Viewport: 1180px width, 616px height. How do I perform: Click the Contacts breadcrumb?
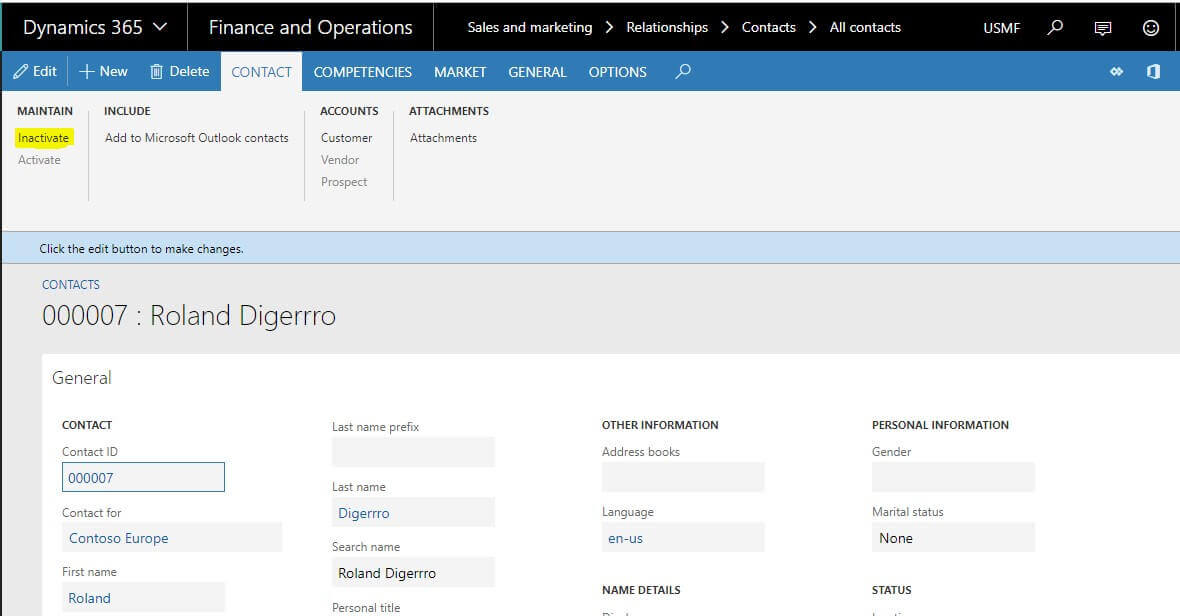[768, 27]
